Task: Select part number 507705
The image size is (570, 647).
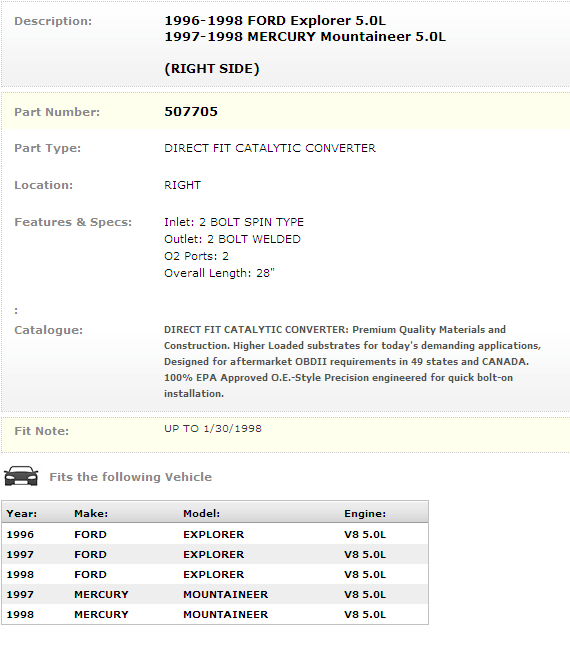Action: [191, 111]
